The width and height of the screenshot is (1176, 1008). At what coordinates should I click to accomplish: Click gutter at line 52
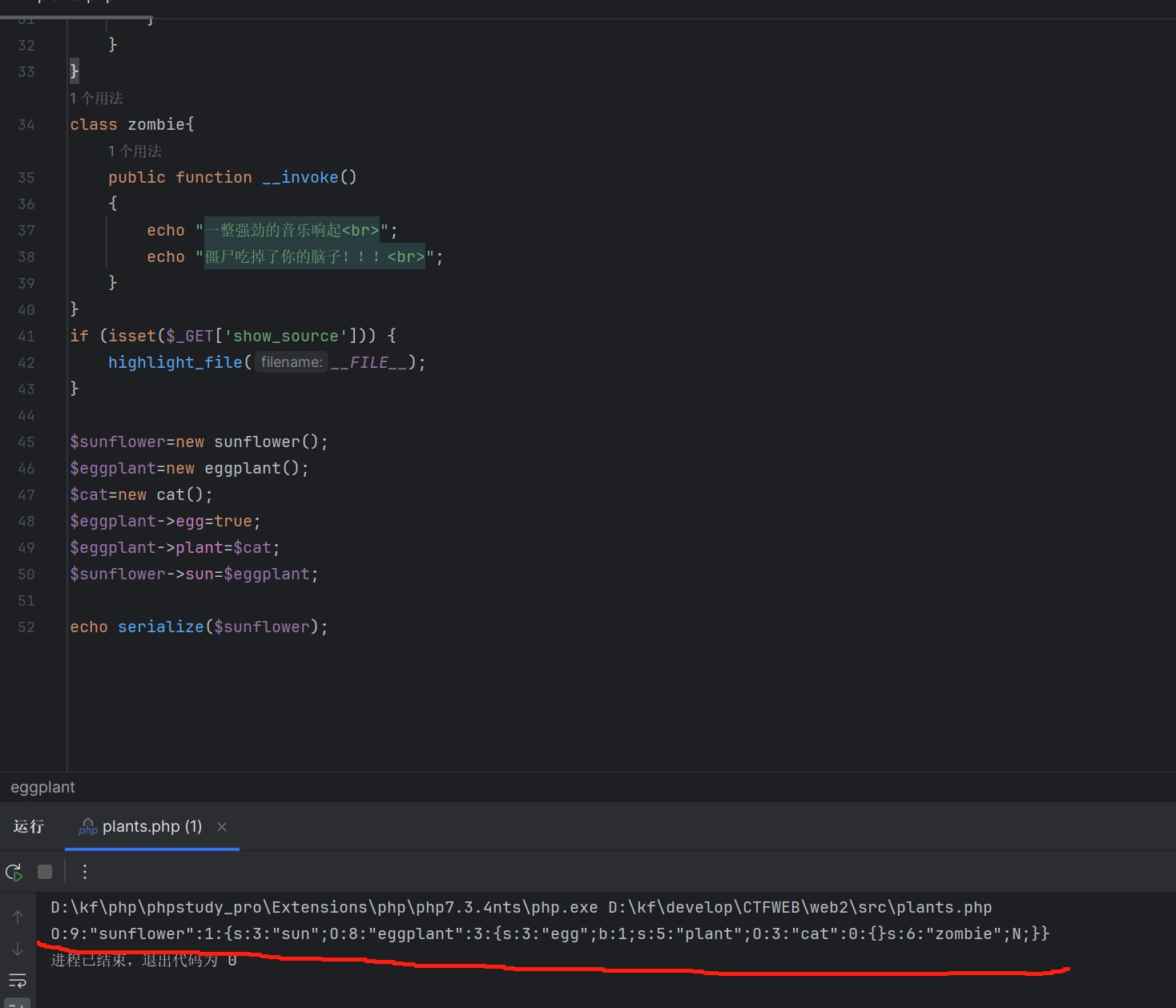tap(26, 627)
